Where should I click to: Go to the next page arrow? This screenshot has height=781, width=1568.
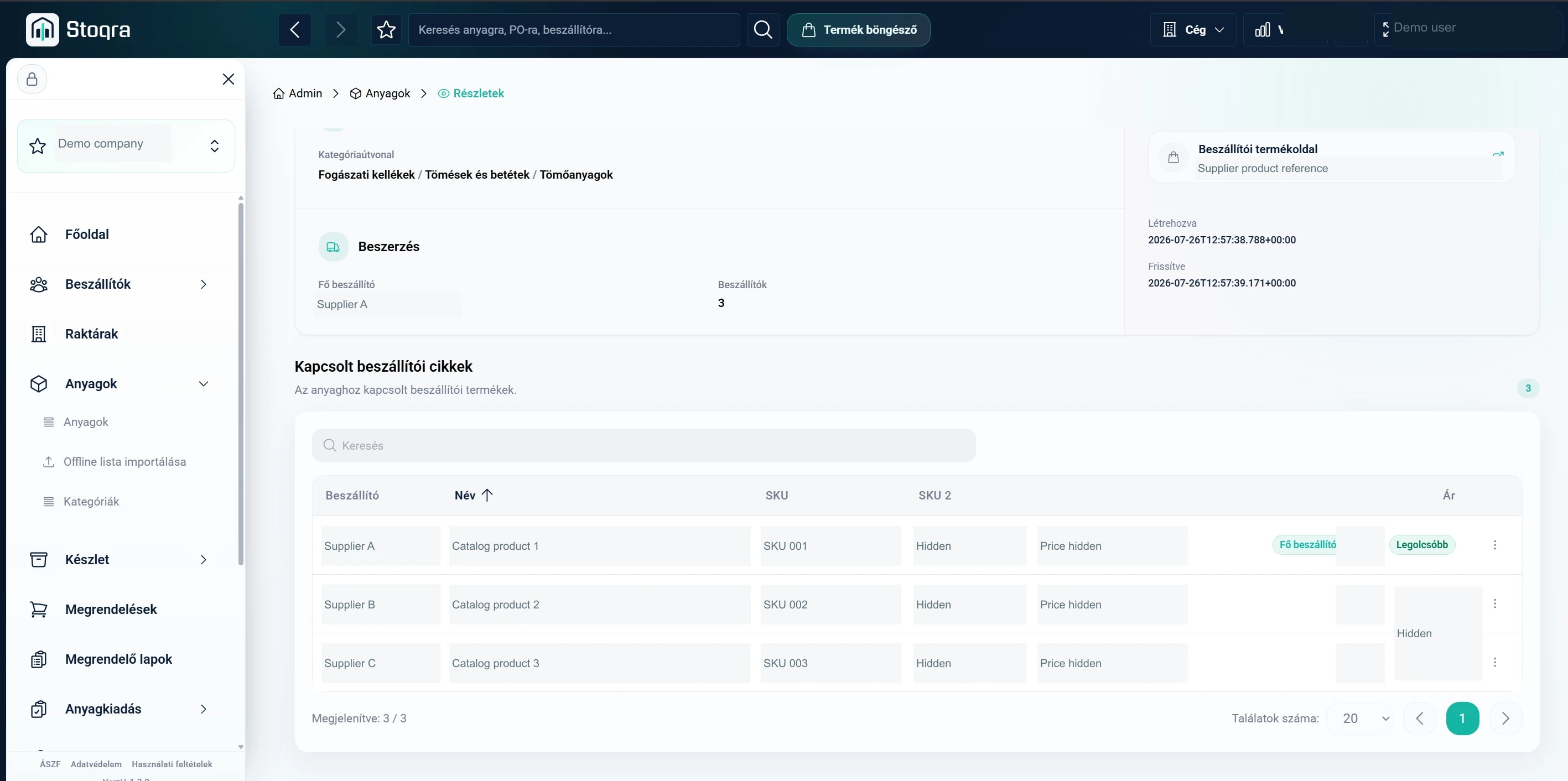coord(1505,718)
